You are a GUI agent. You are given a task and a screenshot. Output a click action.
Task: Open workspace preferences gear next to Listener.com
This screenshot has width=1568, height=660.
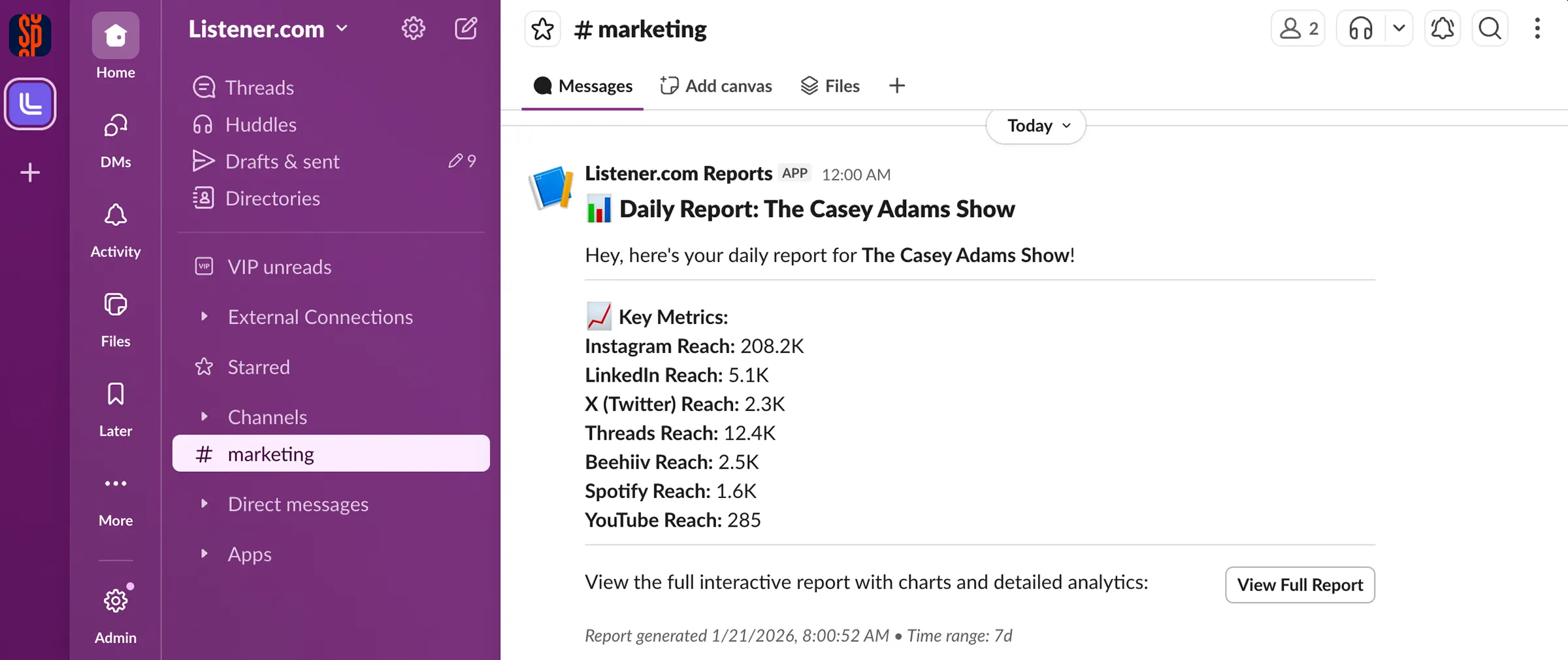pyautogui.click(x=413, y=29)
